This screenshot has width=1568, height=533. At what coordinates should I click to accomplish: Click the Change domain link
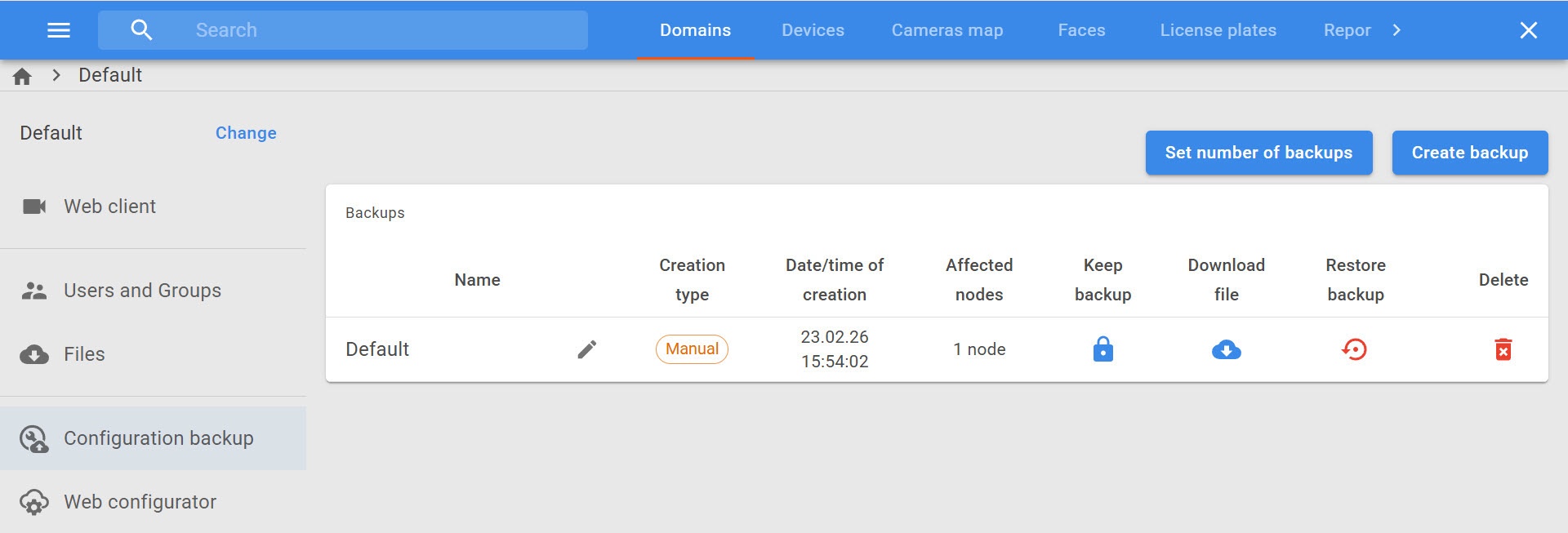click(246, 133)
